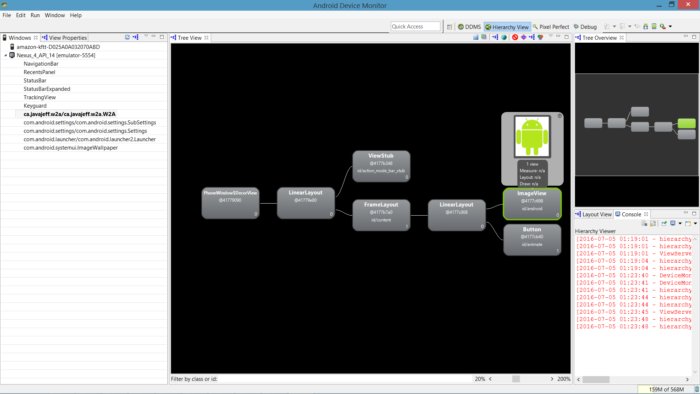This screenshot has width=700, height=394.
Task: Select Nexus_4_API_14 emulator entry
Action: click(x=56, y=55)
